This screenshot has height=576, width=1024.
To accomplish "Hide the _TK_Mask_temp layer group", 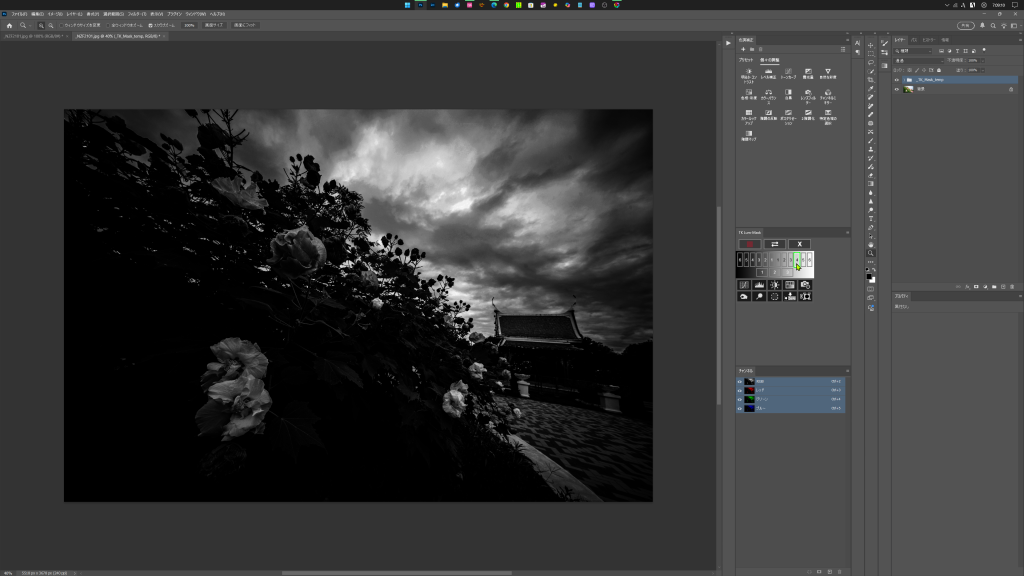I will point(897,79).
